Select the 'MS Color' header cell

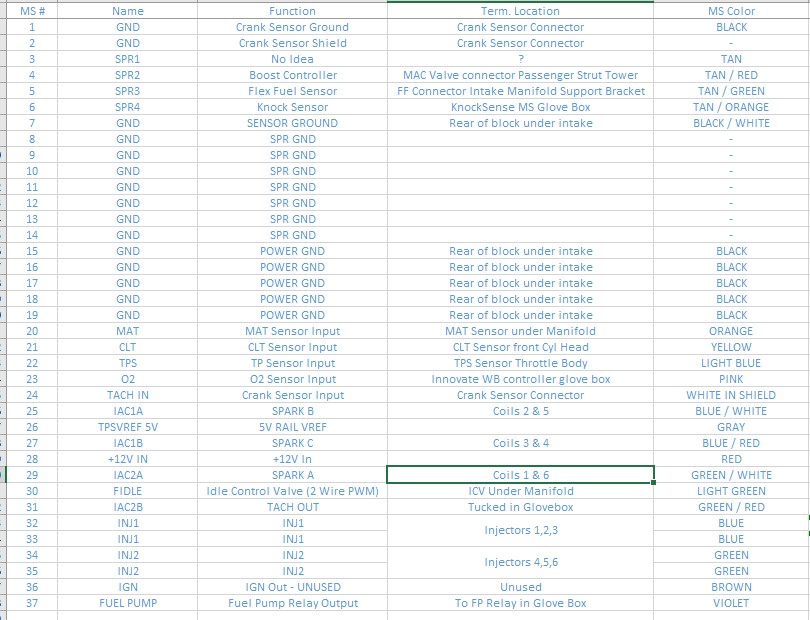coord(731,11)
